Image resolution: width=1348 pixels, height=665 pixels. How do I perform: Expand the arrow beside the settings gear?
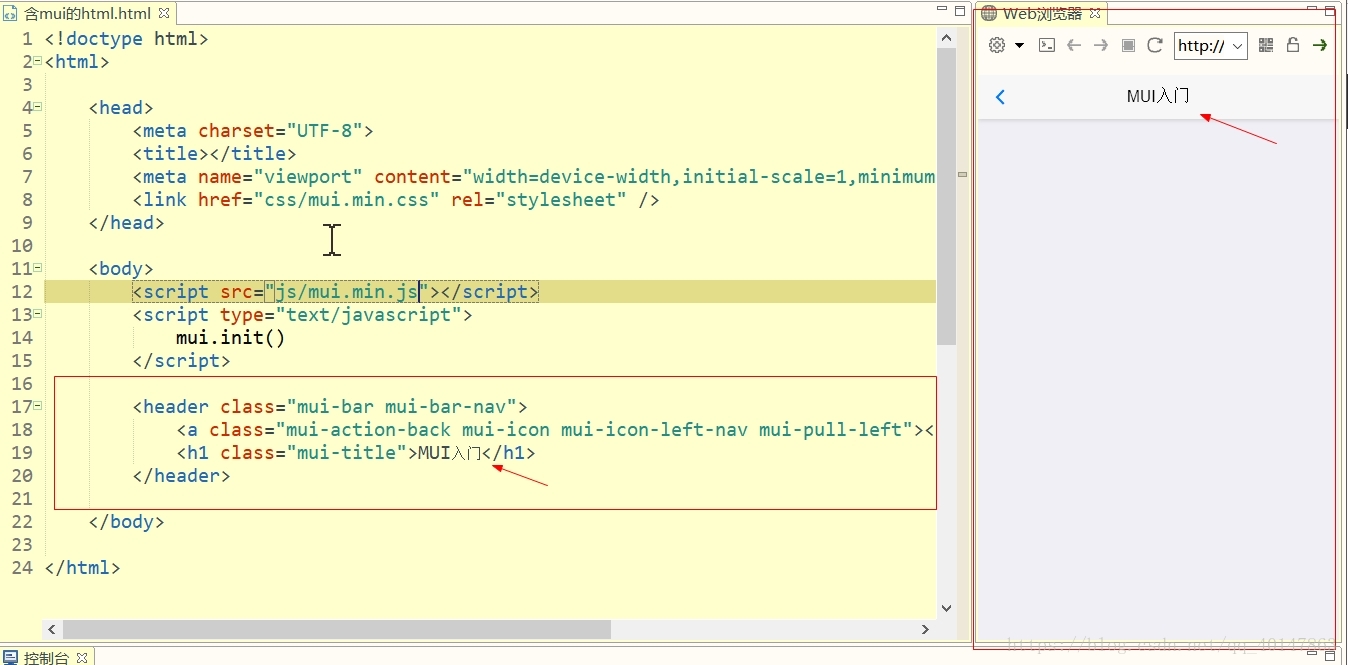point(1019,45)
